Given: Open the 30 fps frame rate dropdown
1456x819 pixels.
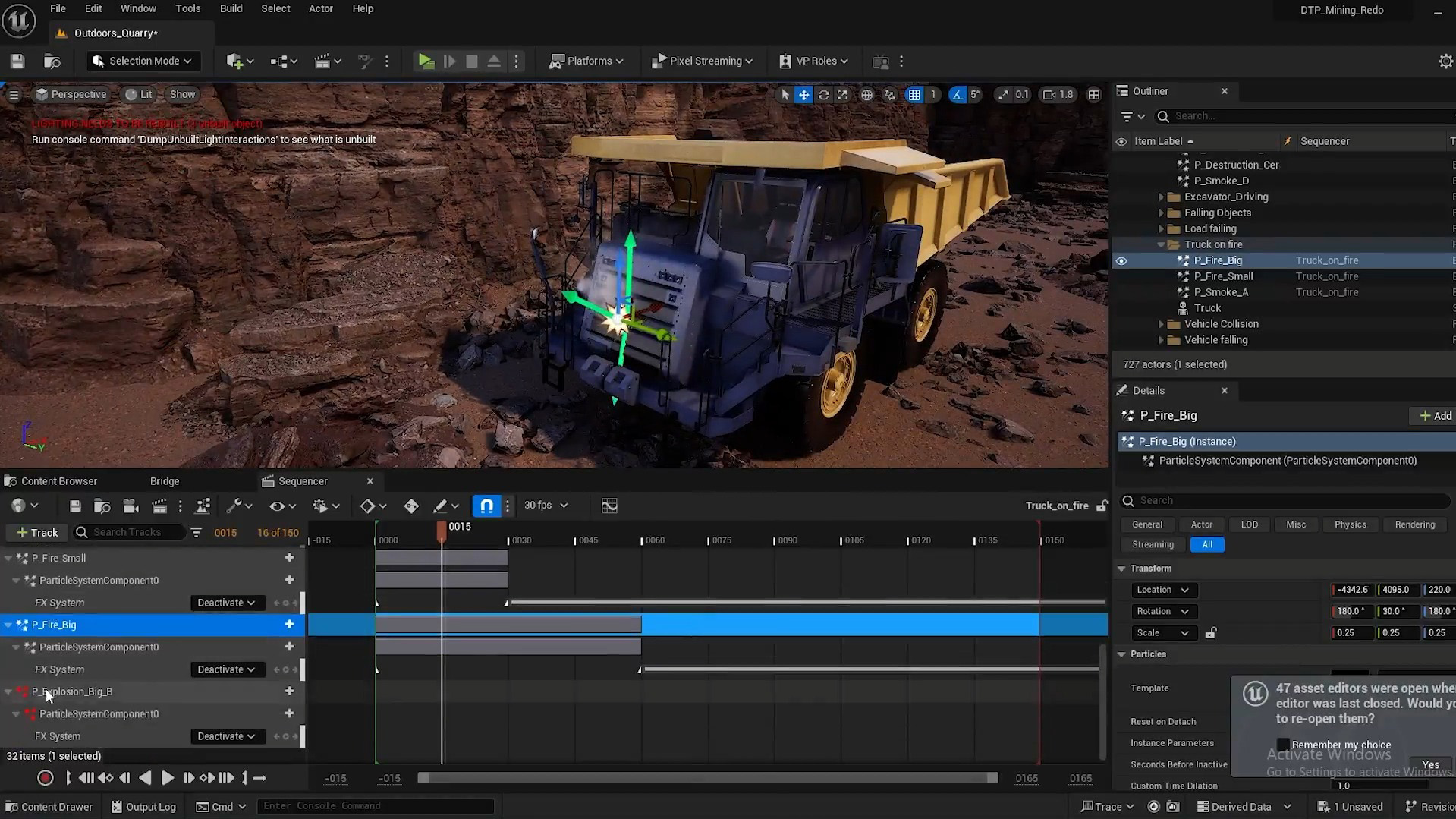Looking at the screenshot, I should click(546, 506).
